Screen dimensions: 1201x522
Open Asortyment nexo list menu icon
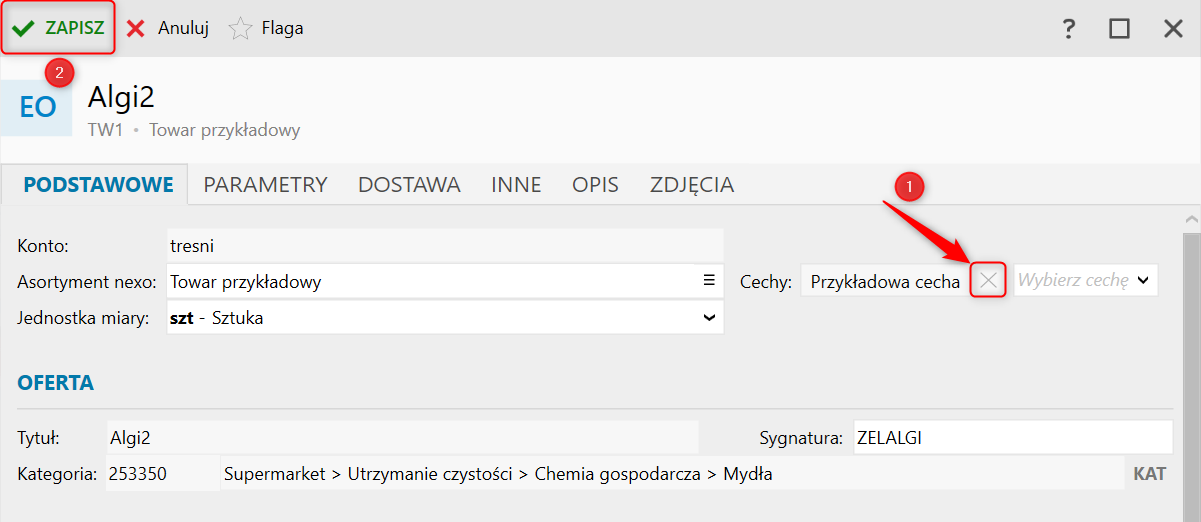pos(709,281)
